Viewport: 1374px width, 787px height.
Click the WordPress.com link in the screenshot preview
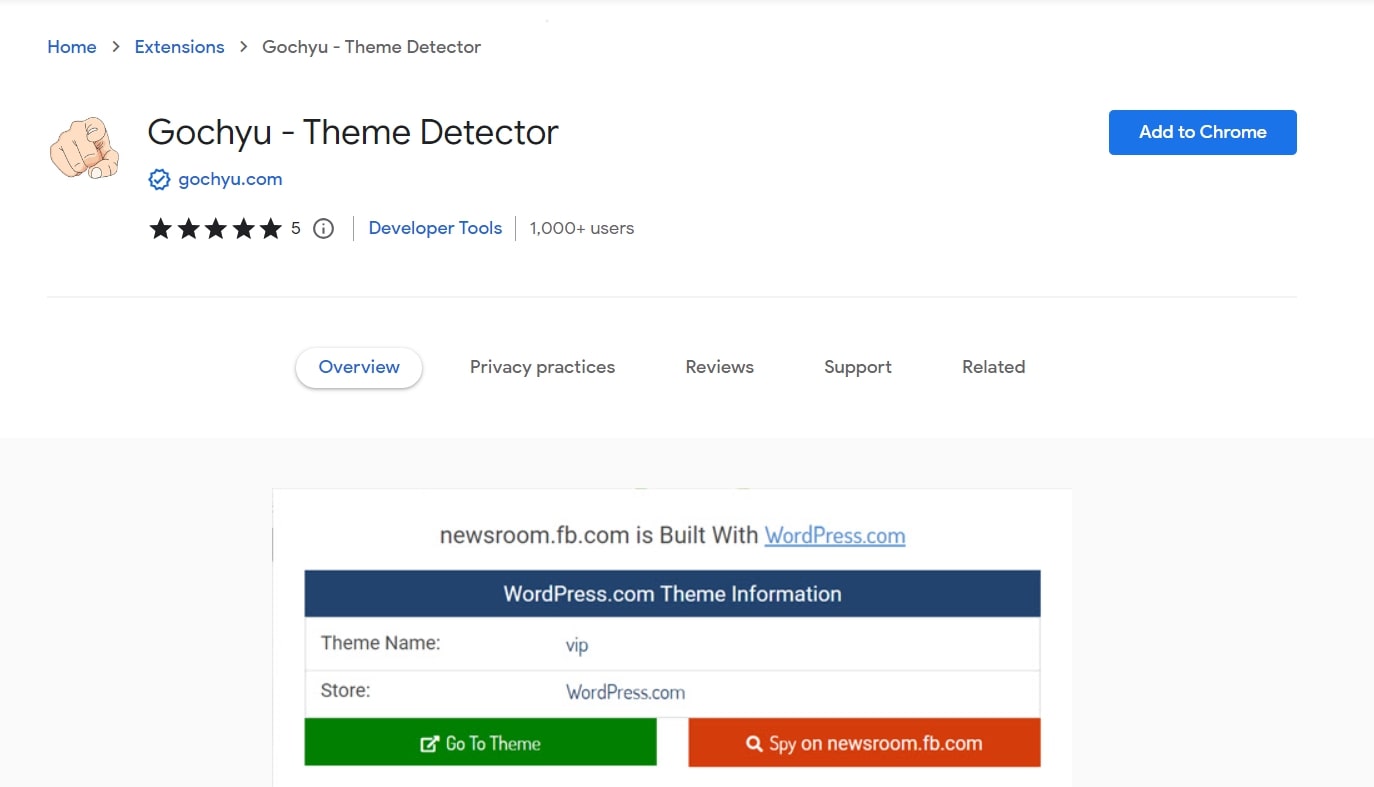[x=835, y=536]
